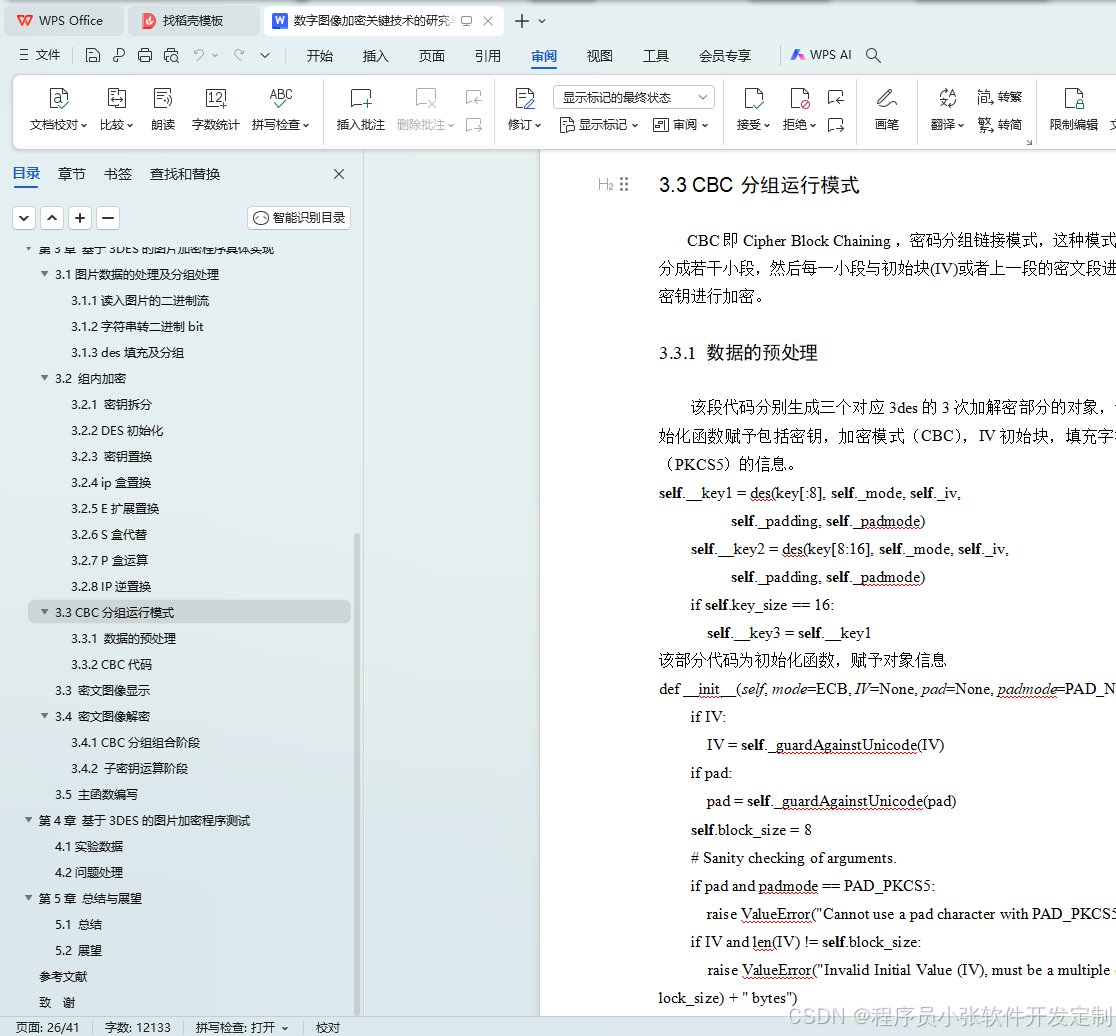The height and width of the screenshot is (1036, 1116).
Task: Click the 拒绝 reject change icon
Action: pyautogui.click(x=799, y=98)
